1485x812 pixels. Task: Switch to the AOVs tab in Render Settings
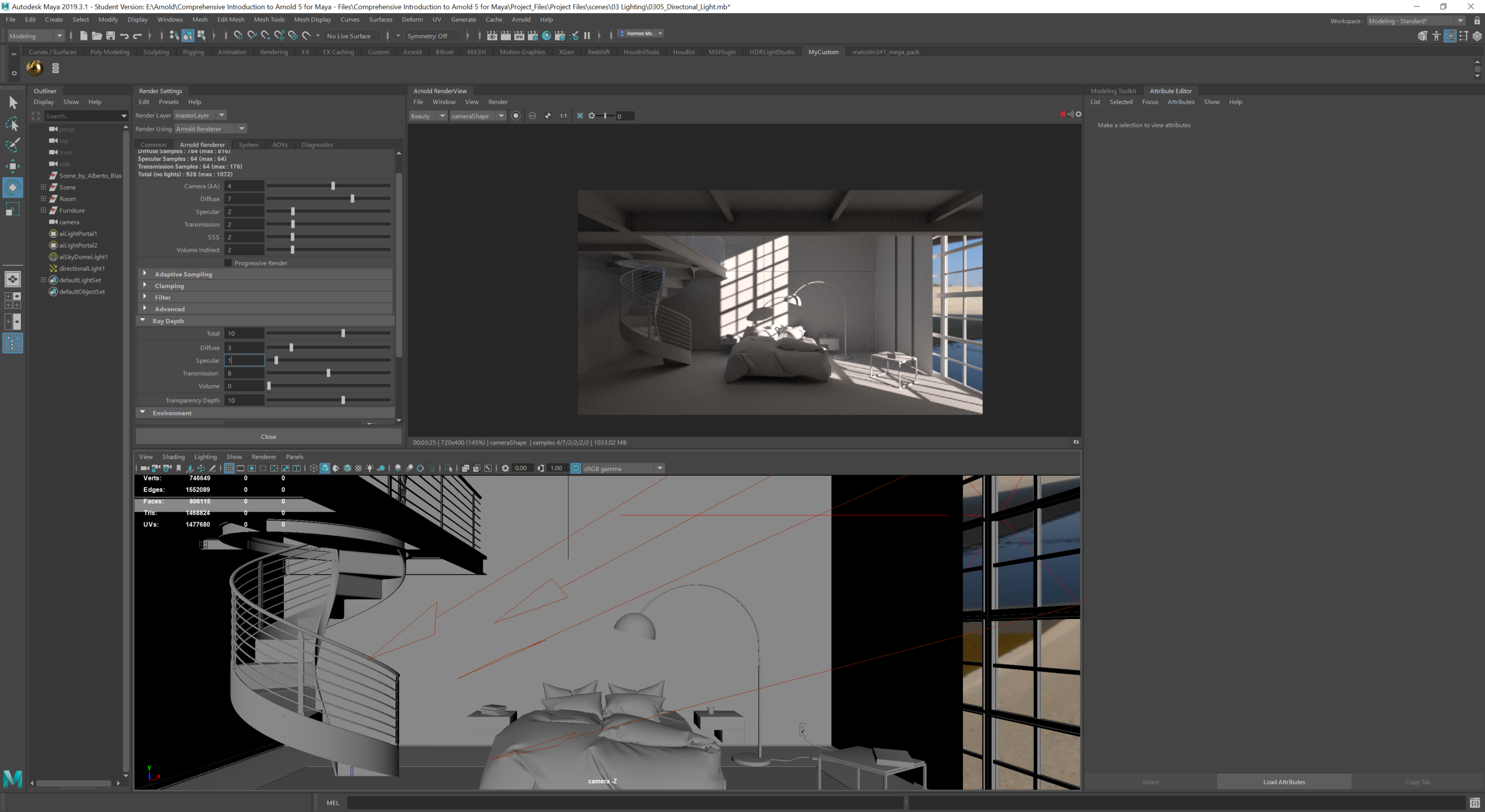coord(280,144)
